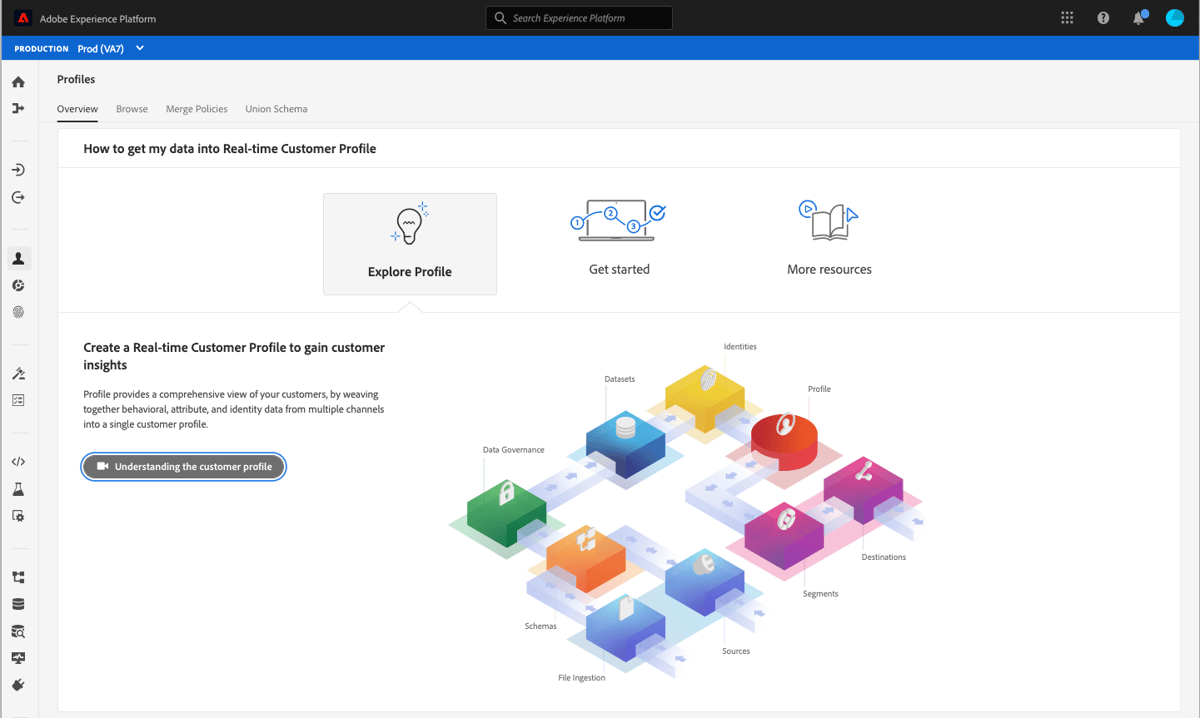Open the Destinations icon (arrow exiting)

point(18,197)
